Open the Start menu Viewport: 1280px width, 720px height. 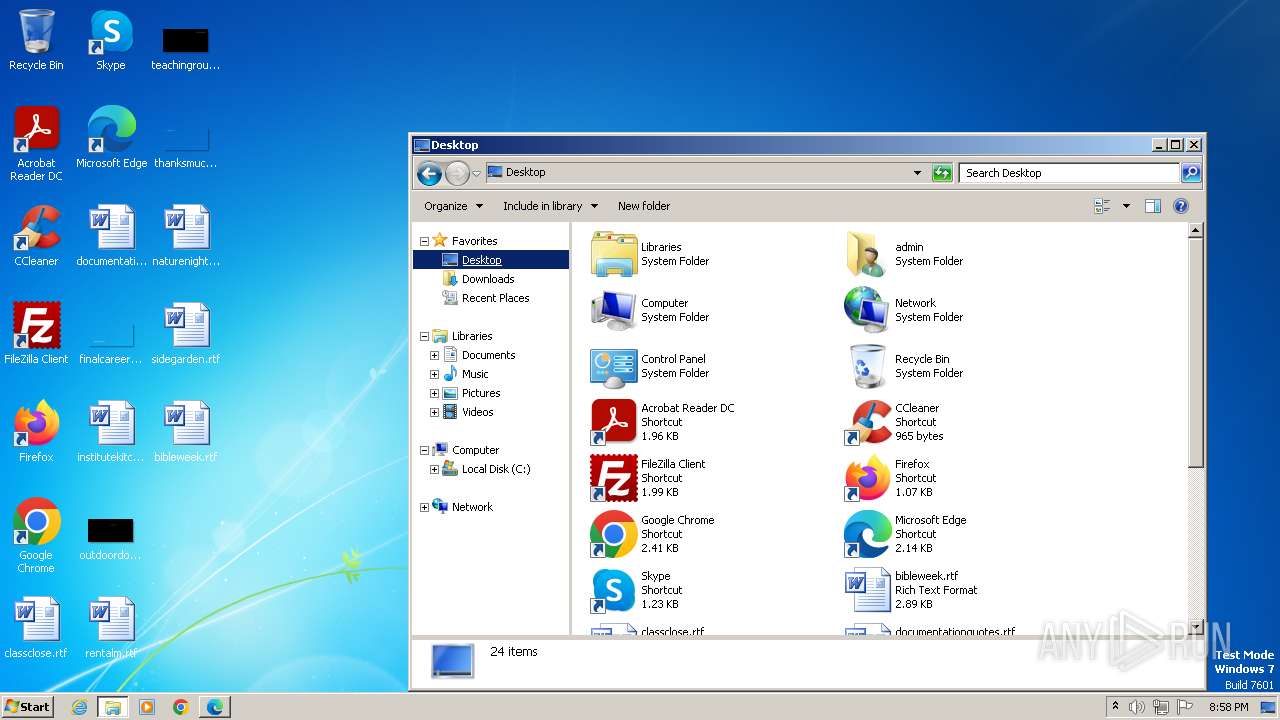point(28,706)
